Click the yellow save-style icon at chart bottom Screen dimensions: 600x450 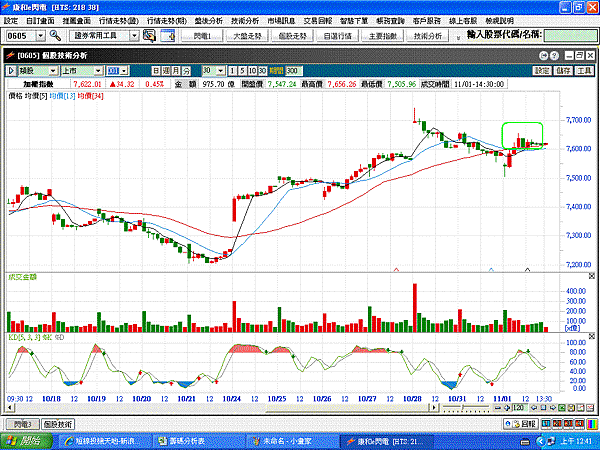click(571, 408)
